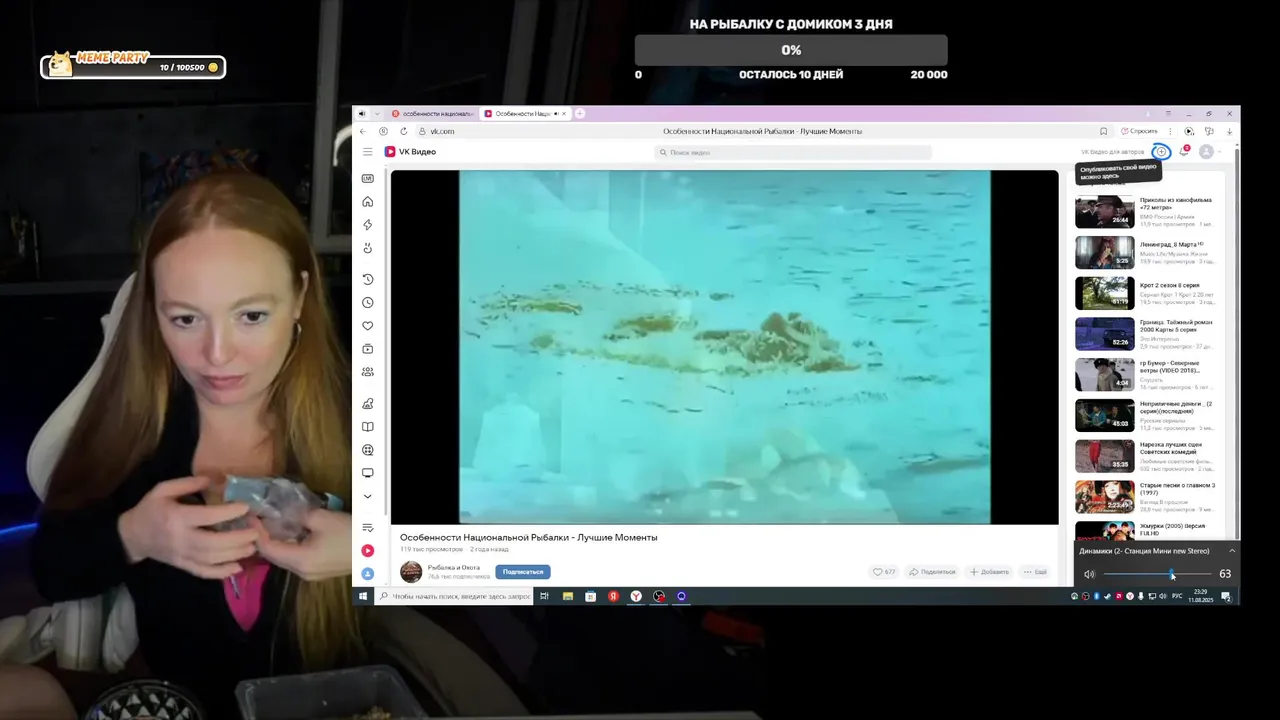Click the notifications bell icon

pos(1184,151)
